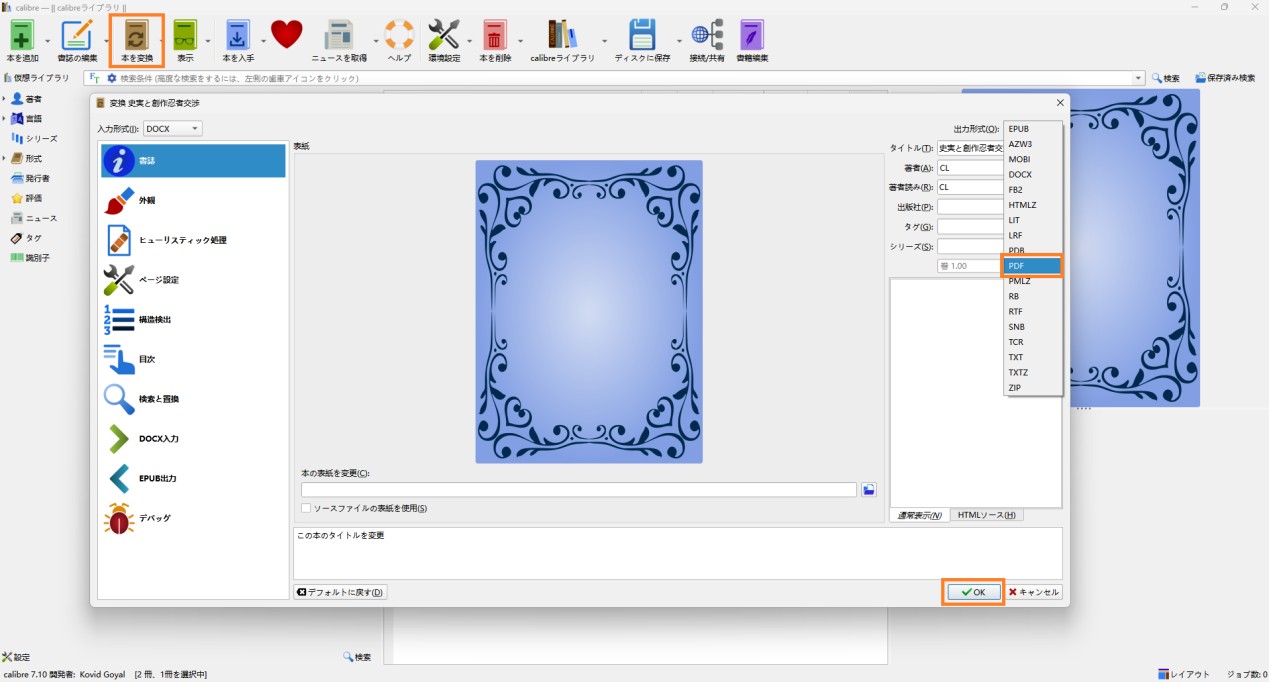
Task: Open the ヒューリスティック処理 section
Action: click(x=193, y=240)
